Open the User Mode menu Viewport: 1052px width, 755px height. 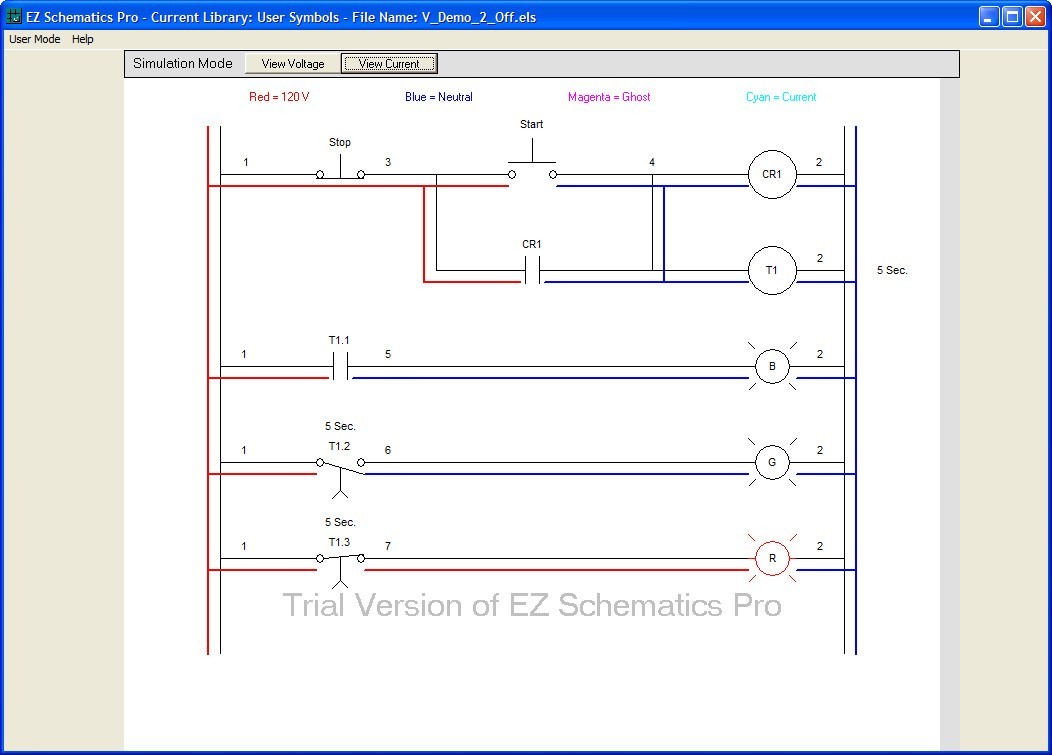click(x=34, y=39)
